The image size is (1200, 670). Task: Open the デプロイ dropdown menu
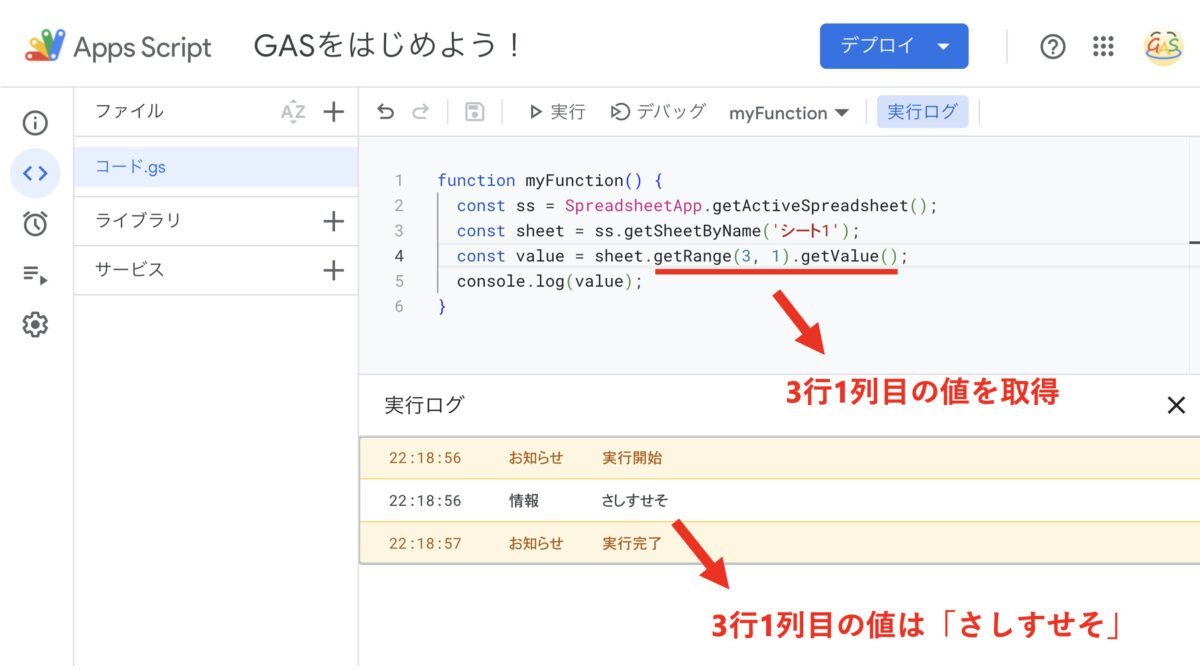click(x=893, y=45)
